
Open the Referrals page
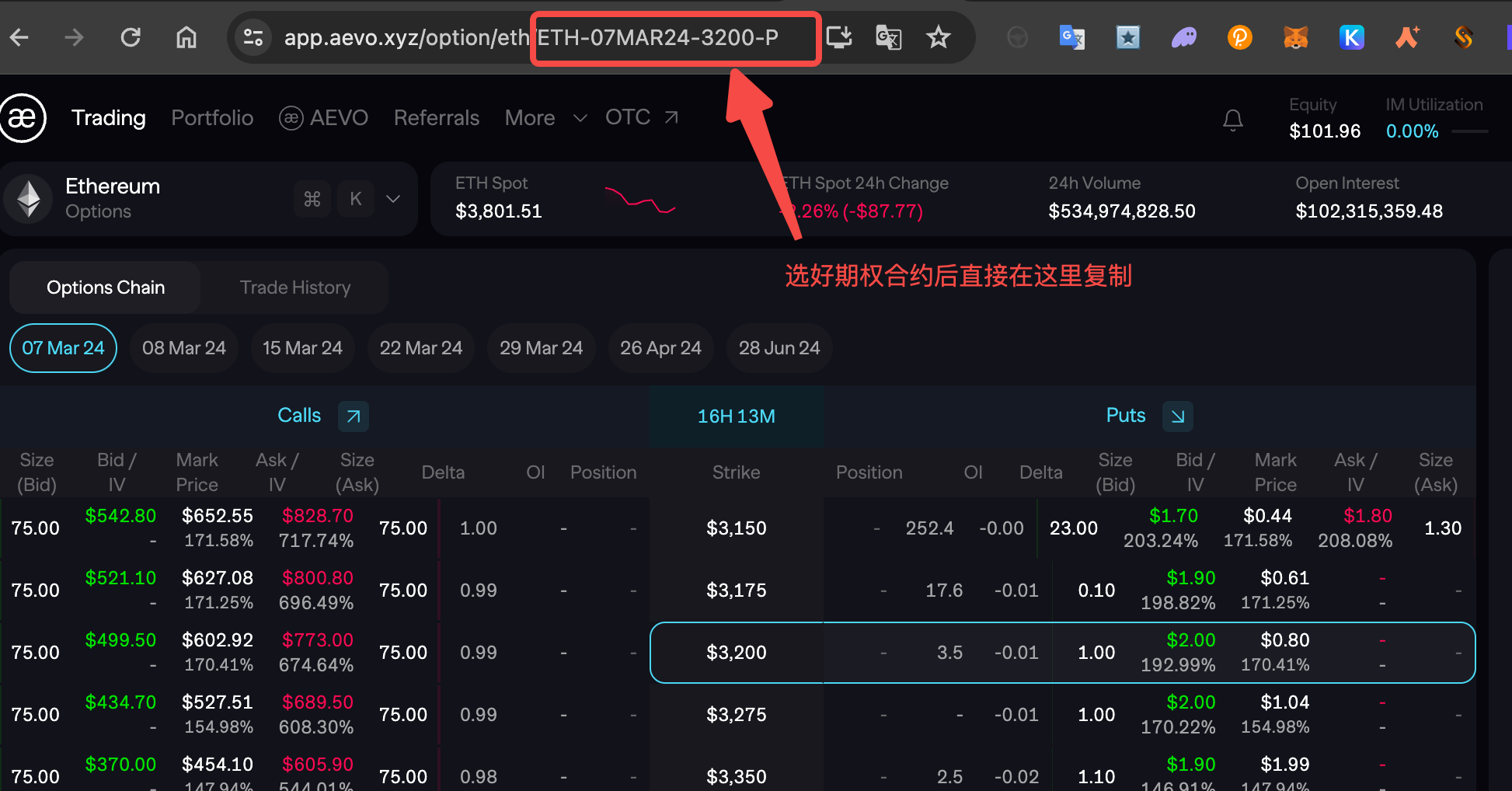[437, 117]
